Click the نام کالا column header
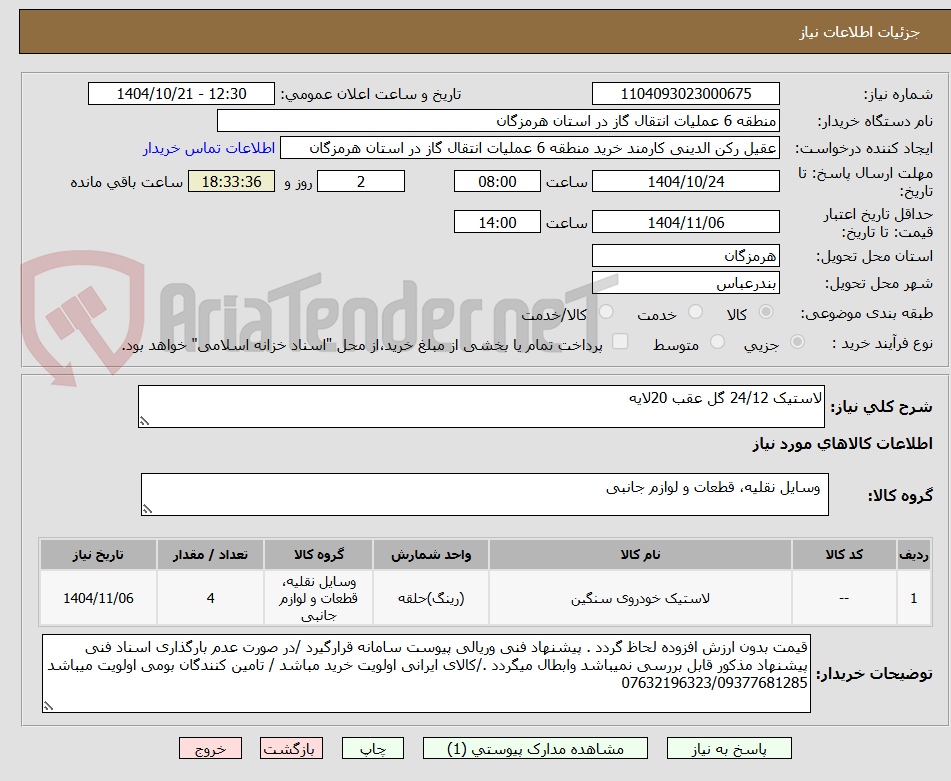 640,555
